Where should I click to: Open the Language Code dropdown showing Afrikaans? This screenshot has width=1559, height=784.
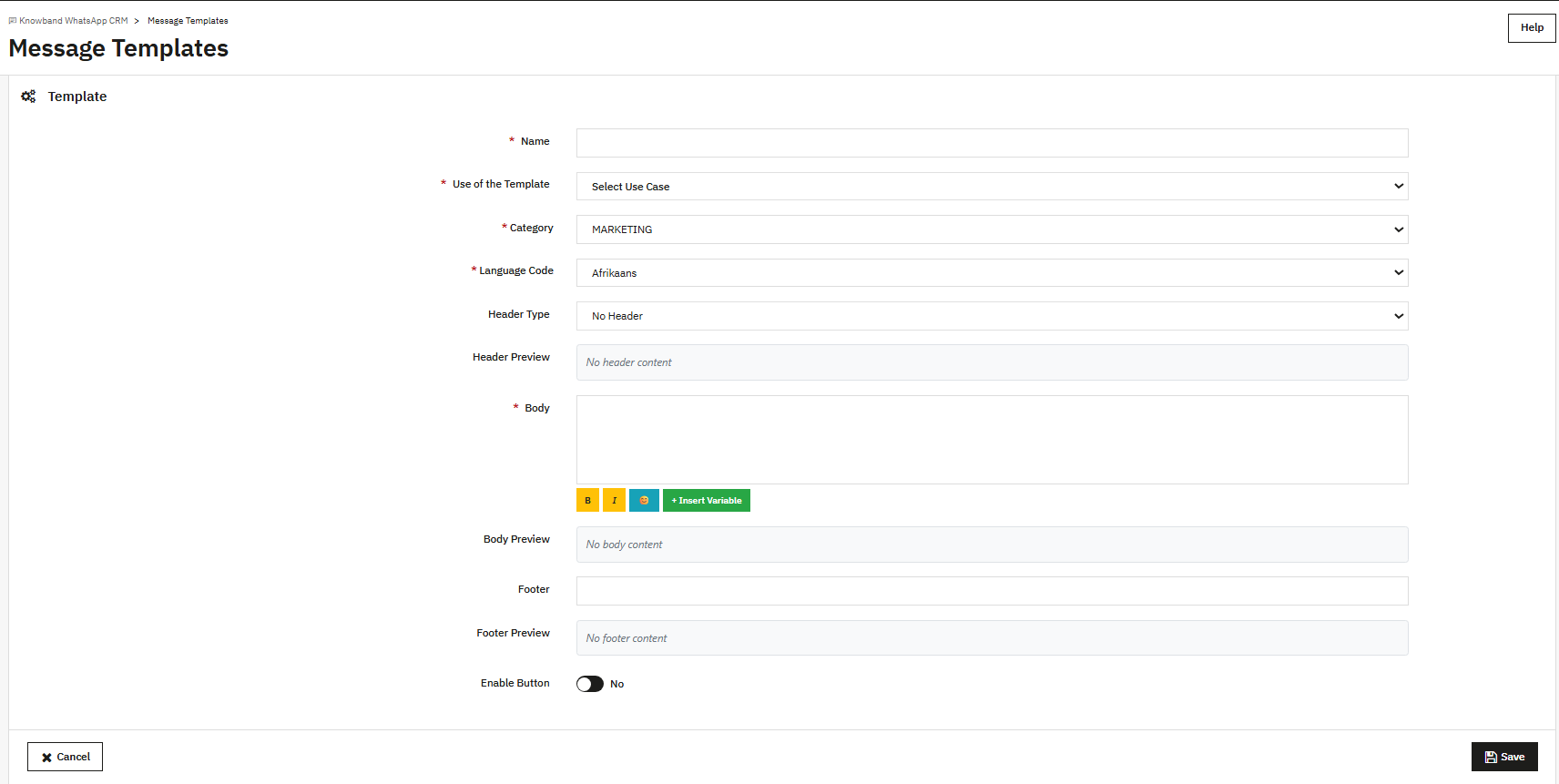pyautogui.click(x=992, y=273)
